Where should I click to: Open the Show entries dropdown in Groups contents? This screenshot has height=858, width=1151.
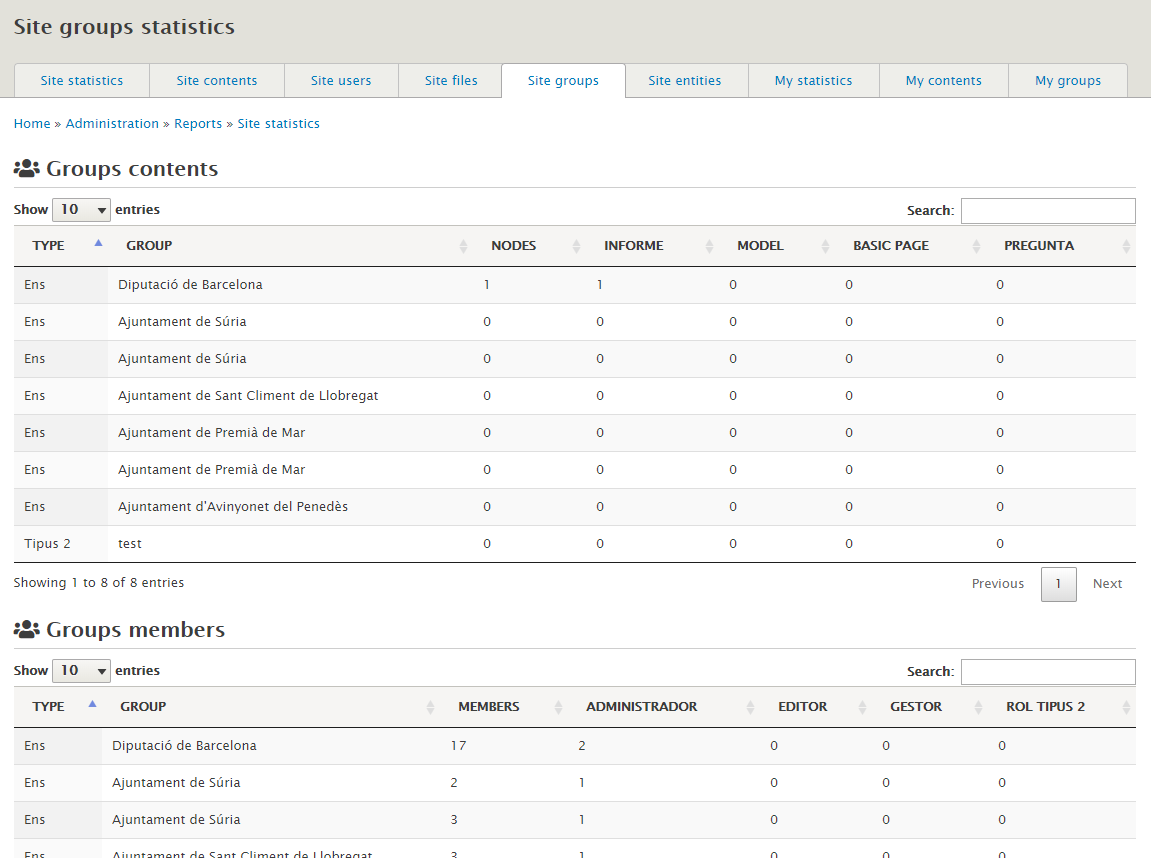pos(81,209)
